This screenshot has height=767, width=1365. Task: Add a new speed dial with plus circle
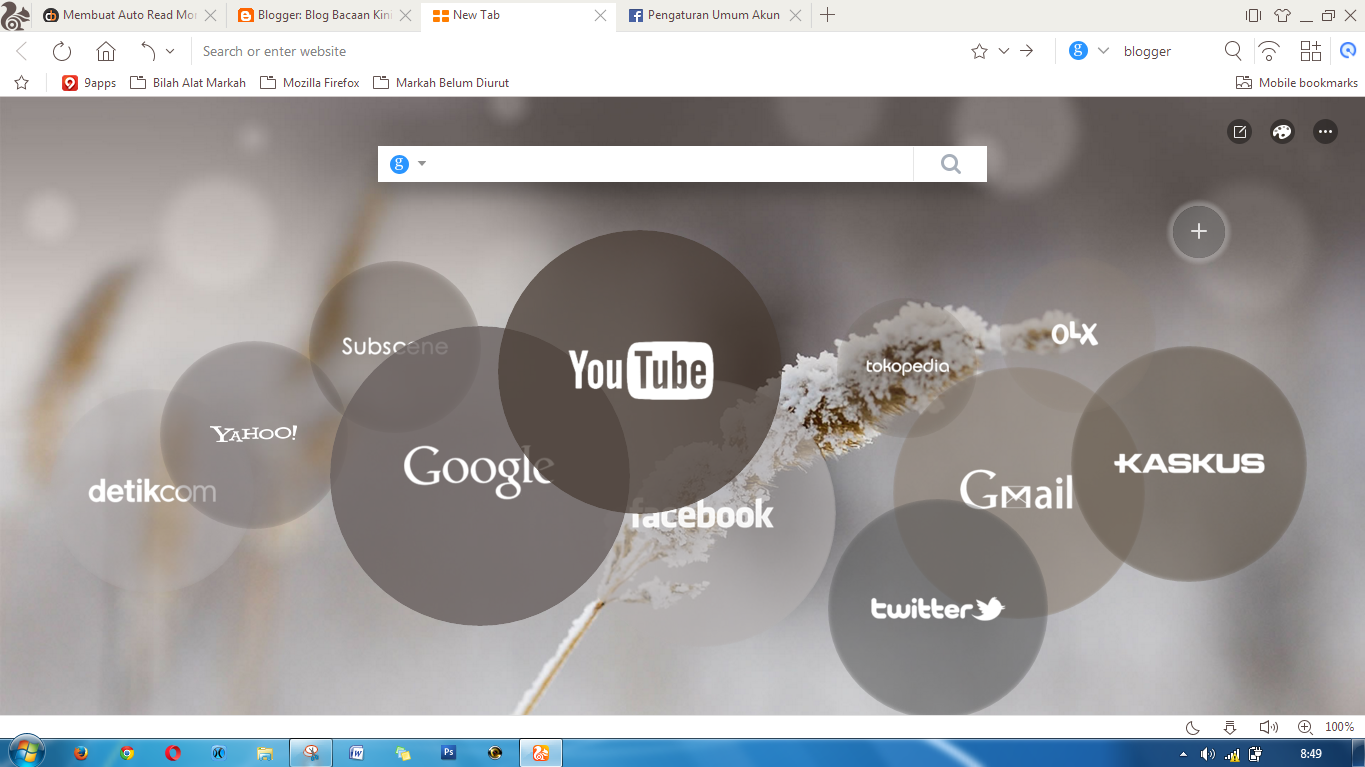pos(1199,232)
